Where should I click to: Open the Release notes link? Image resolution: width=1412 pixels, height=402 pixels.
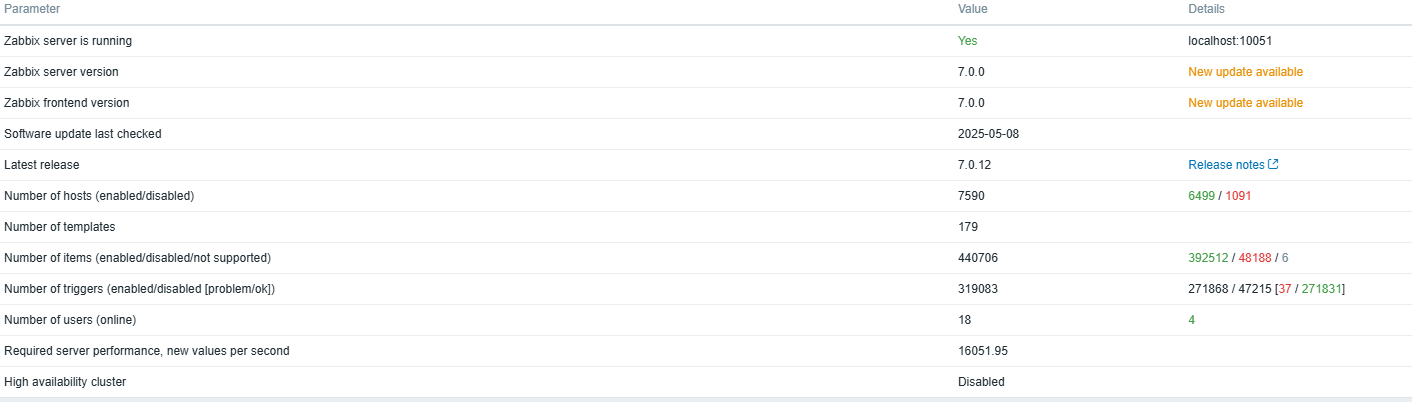[1226, 165]
